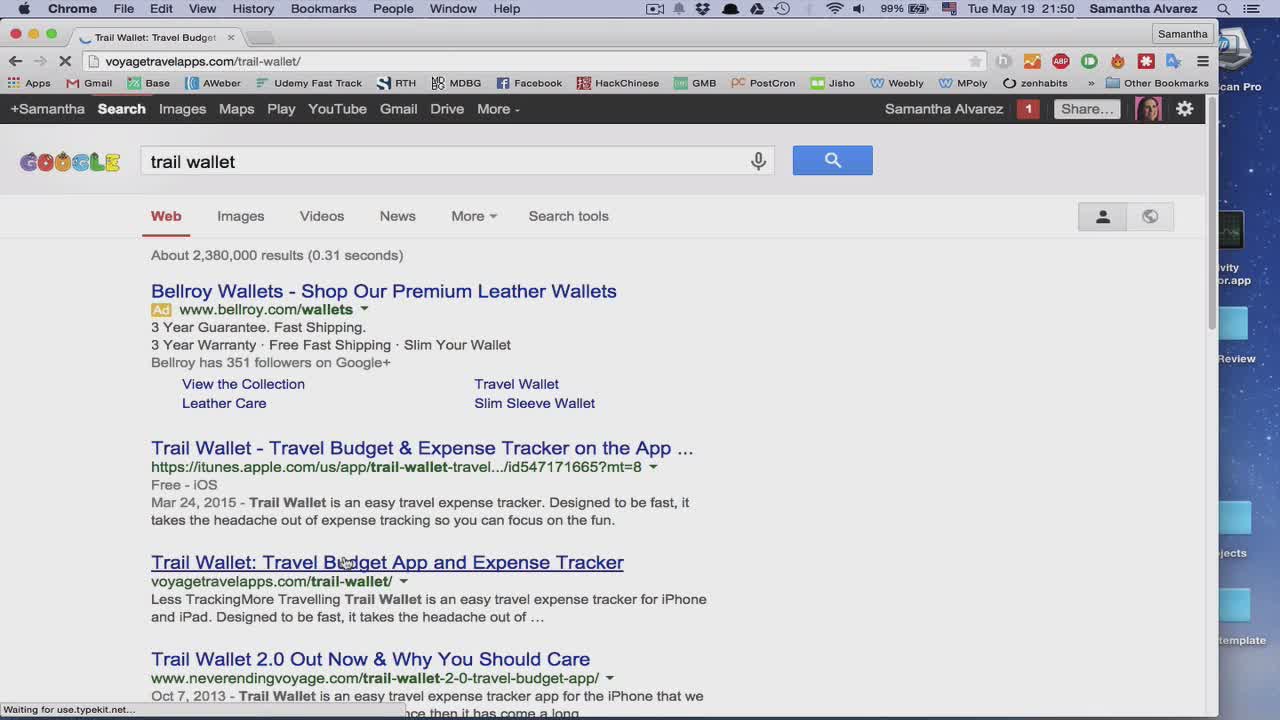Open the Apple menu
Viewport: 1280px width, 720px height.
[23, 9]
